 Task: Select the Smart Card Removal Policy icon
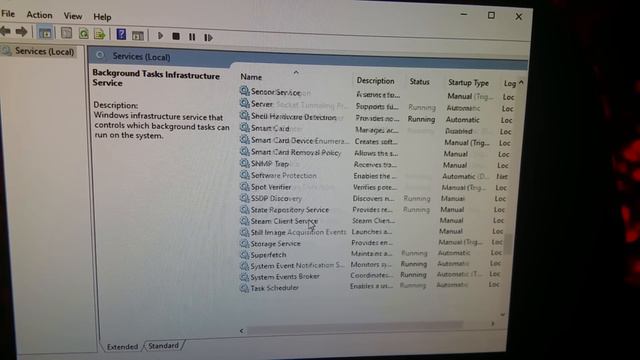[x=244, y=151]
